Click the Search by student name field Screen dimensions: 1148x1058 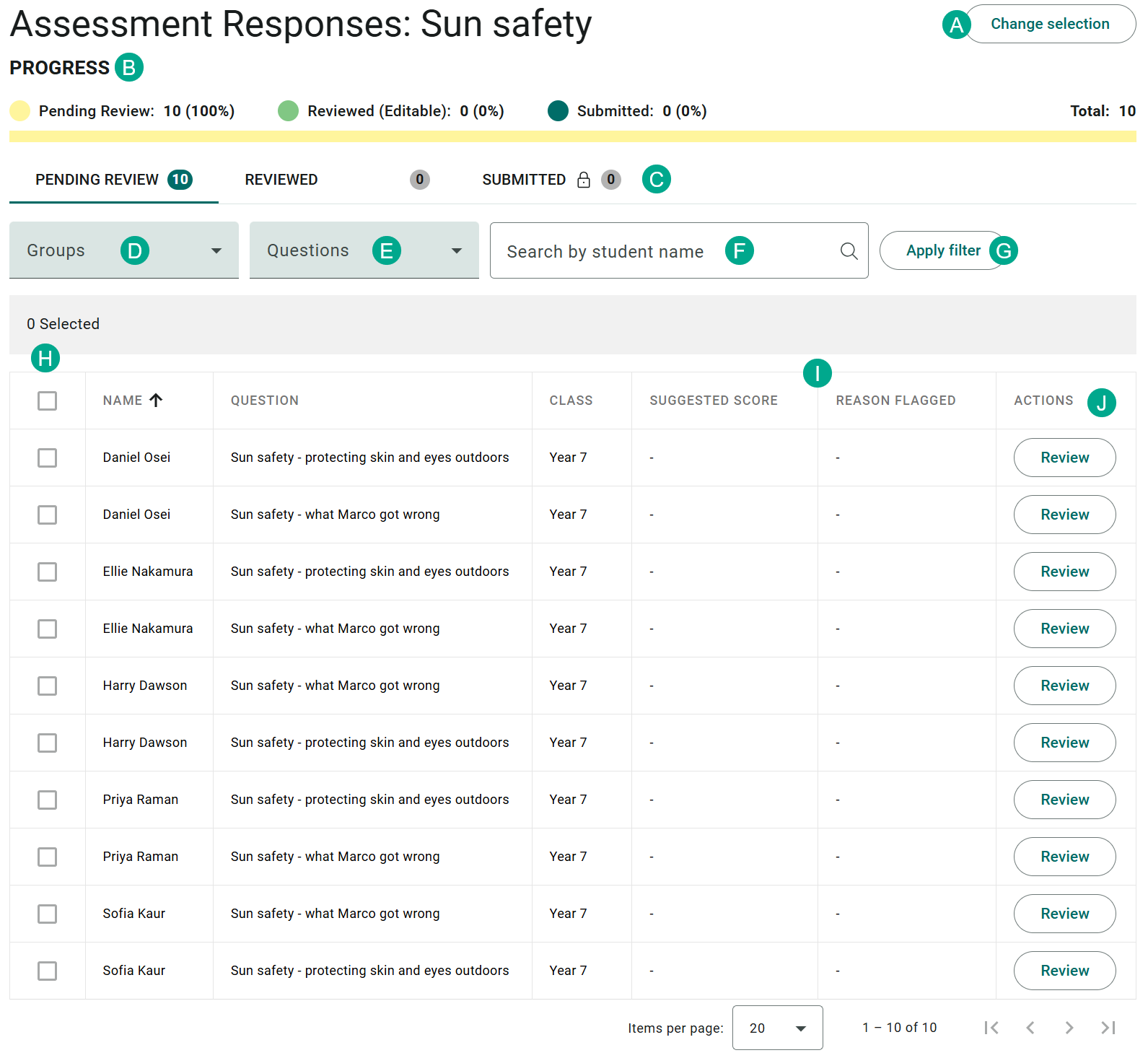[679, 250]
